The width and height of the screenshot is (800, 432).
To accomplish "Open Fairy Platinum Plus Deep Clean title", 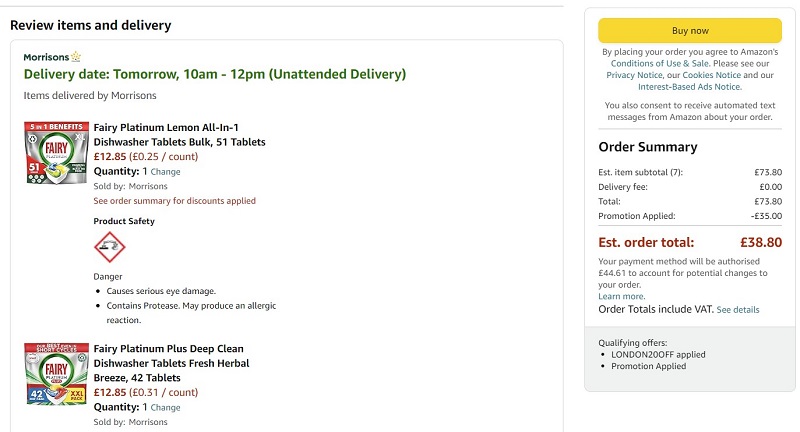I will point(171,363).
